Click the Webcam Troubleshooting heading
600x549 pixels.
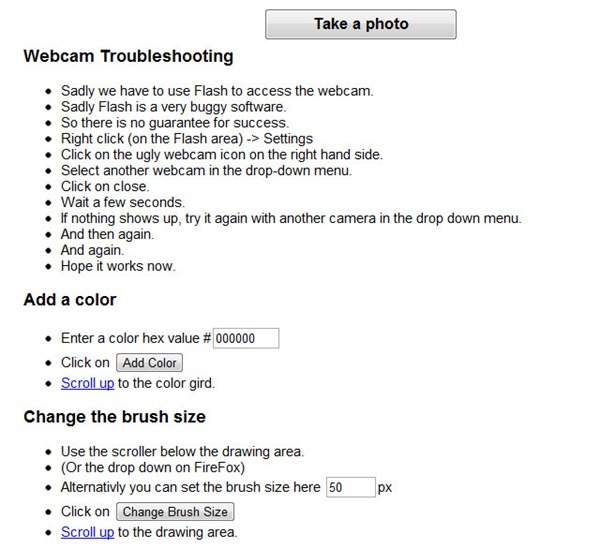tap(128, 57)
